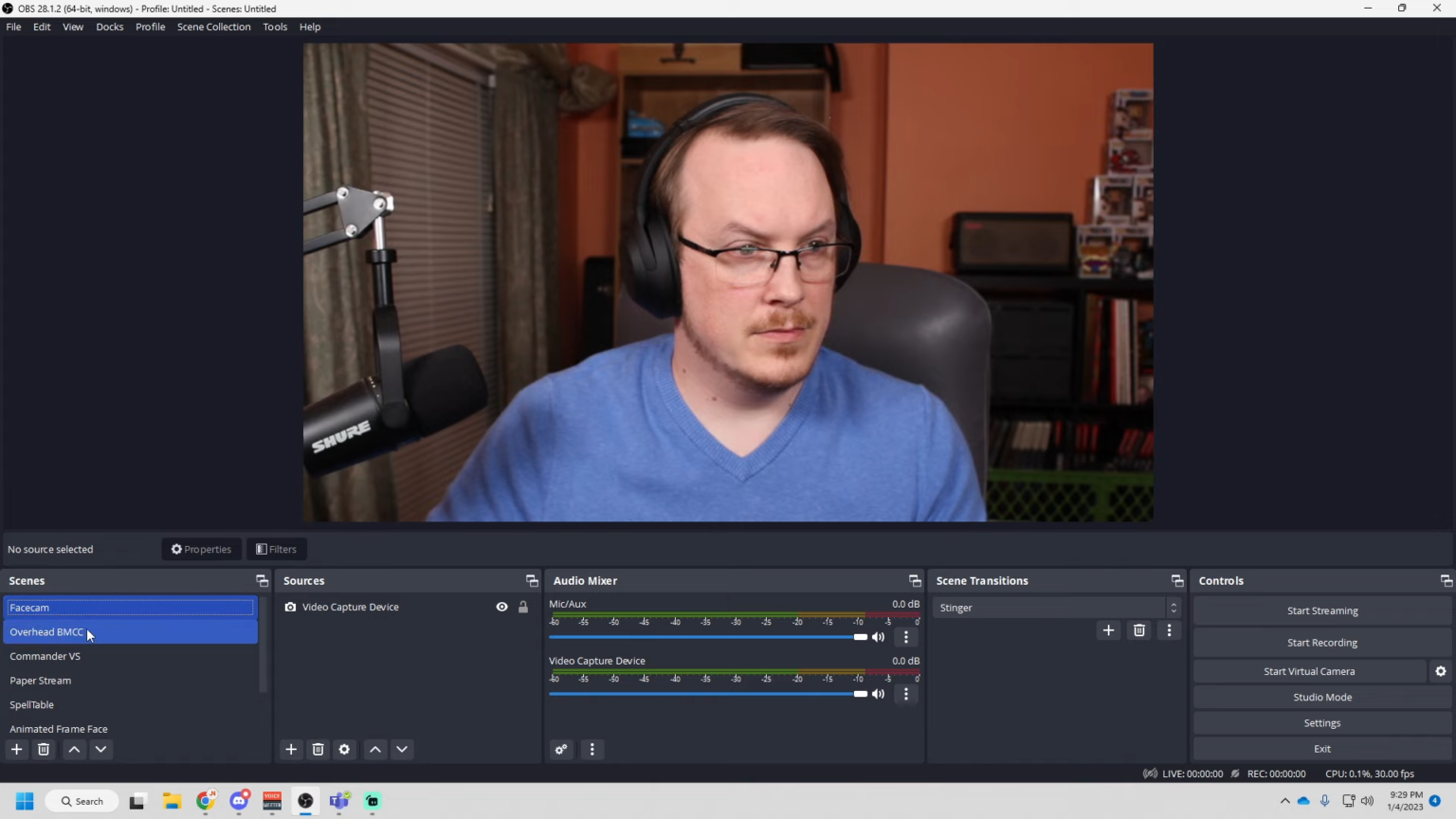Screen dimensions: 1456x819
Task: Open virtual camera settings gear
Action: coord(1440,671)
